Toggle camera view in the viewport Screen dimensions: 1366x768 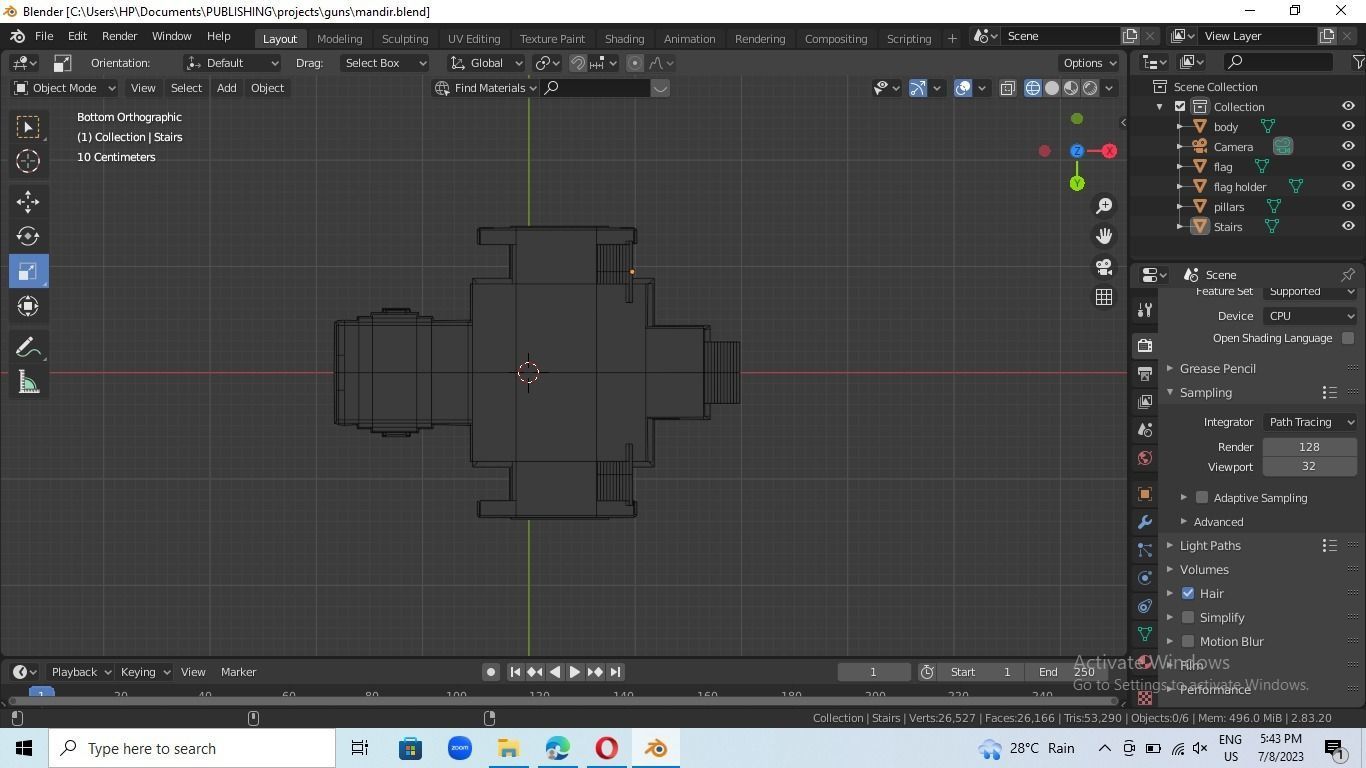[1104, 267]
